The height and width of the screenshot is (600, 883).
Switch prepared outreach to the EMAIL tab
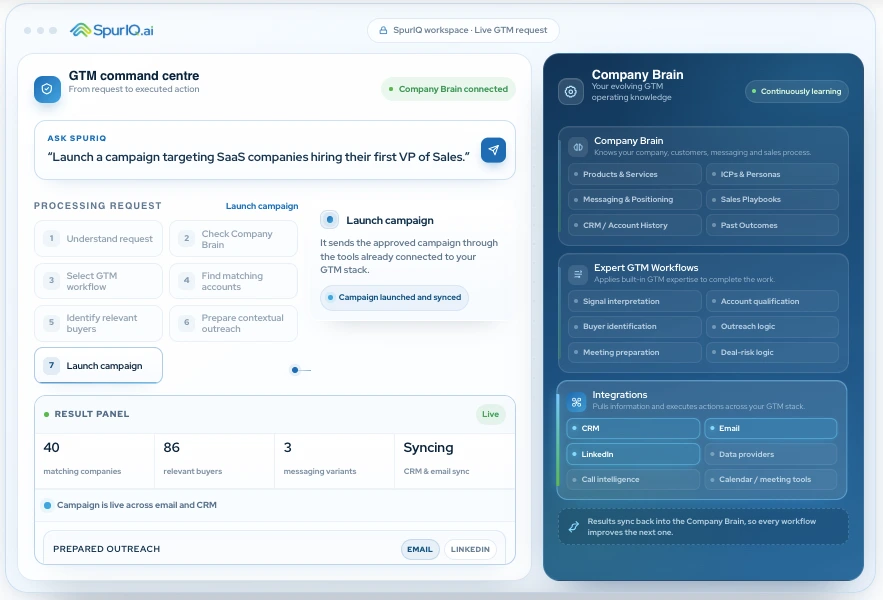[420, 549]
